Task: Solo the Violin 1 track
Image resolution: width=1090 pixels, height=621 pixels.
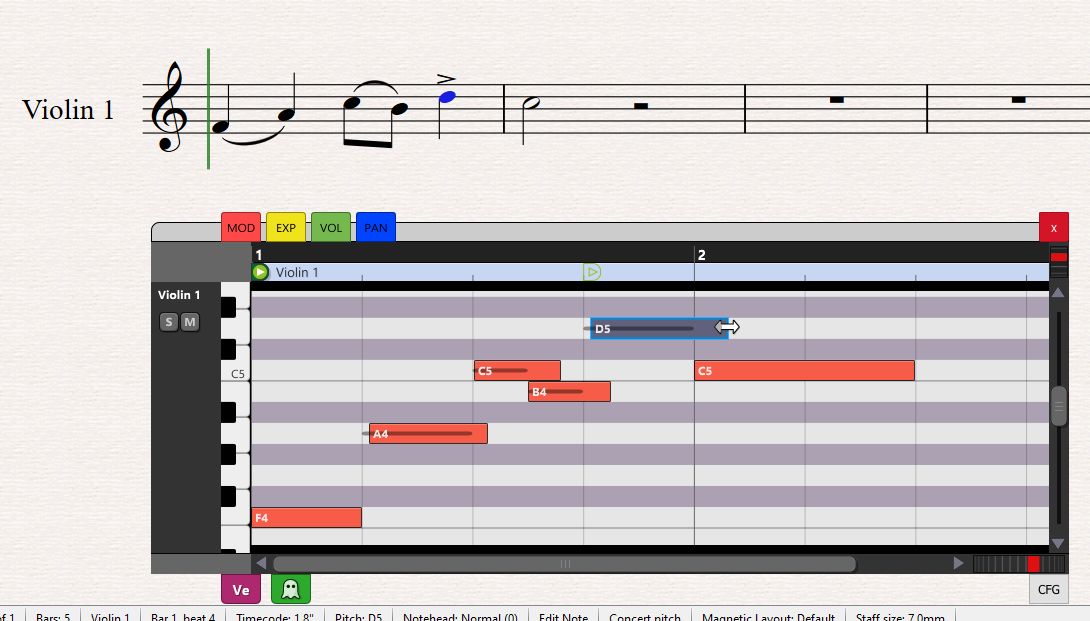Action: (x=169, y=322)
